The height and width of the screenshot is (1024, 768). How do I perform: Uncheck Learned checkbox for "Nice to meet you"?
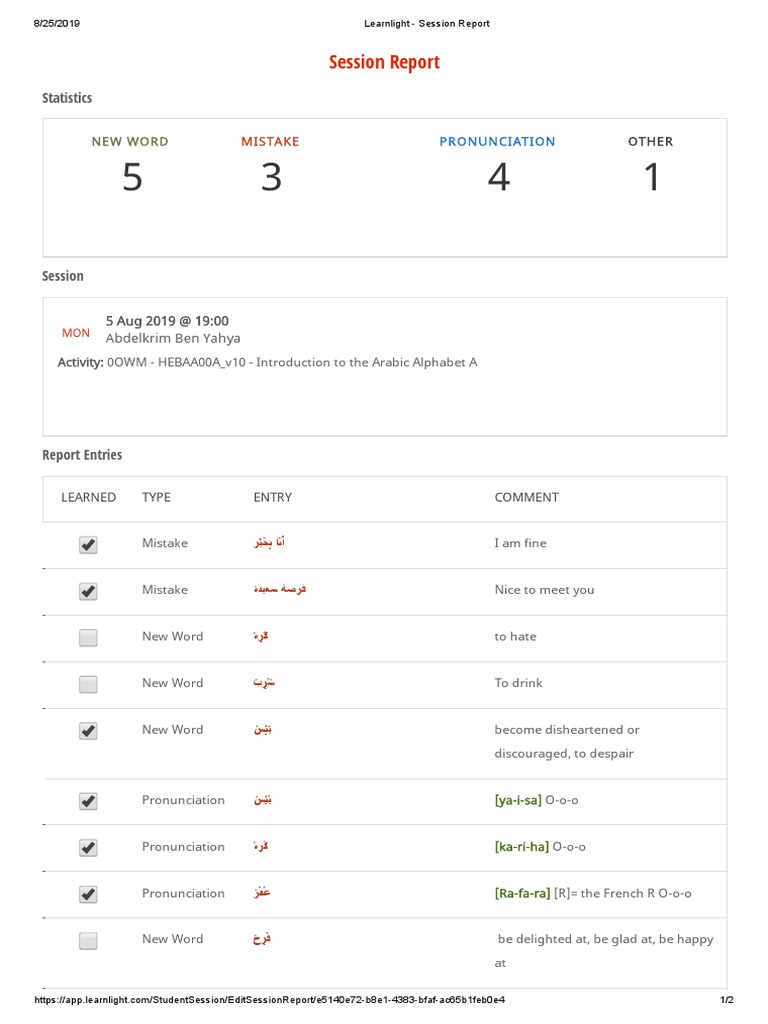point(88,591)
